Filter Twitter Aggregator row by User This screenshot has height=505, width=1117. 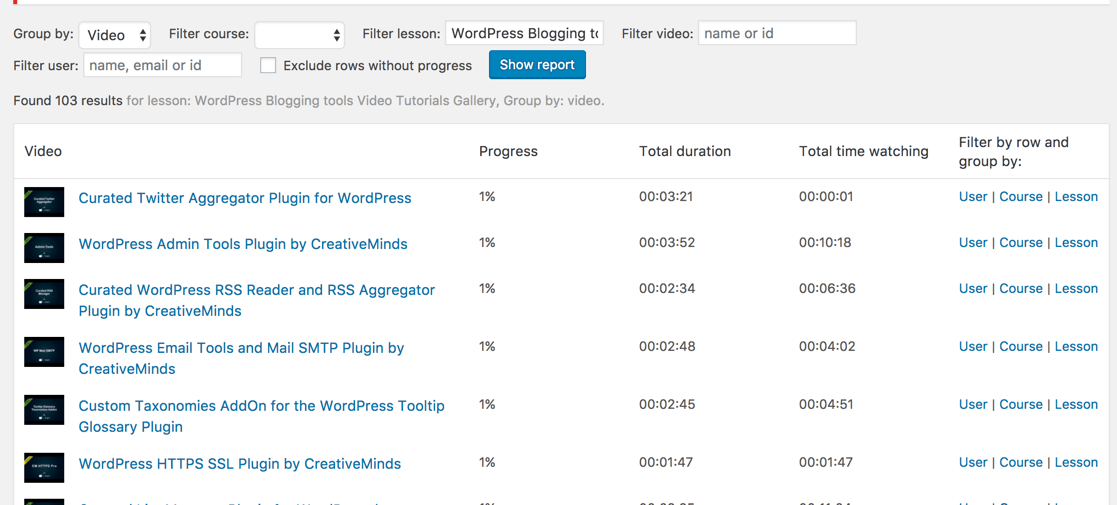point(972,197)
